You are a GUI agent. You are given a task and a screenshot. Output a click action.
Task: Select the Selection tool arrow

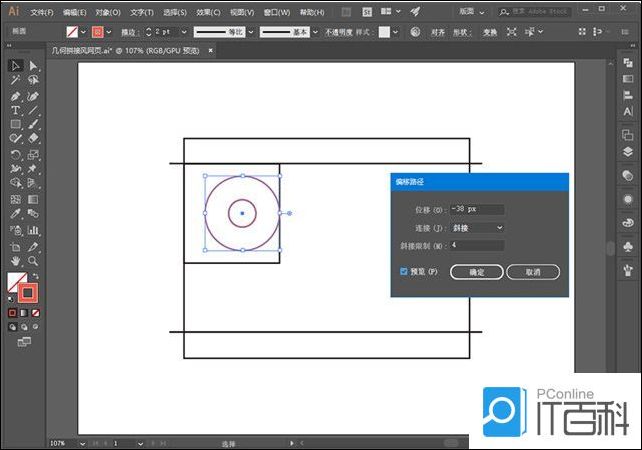15,65
